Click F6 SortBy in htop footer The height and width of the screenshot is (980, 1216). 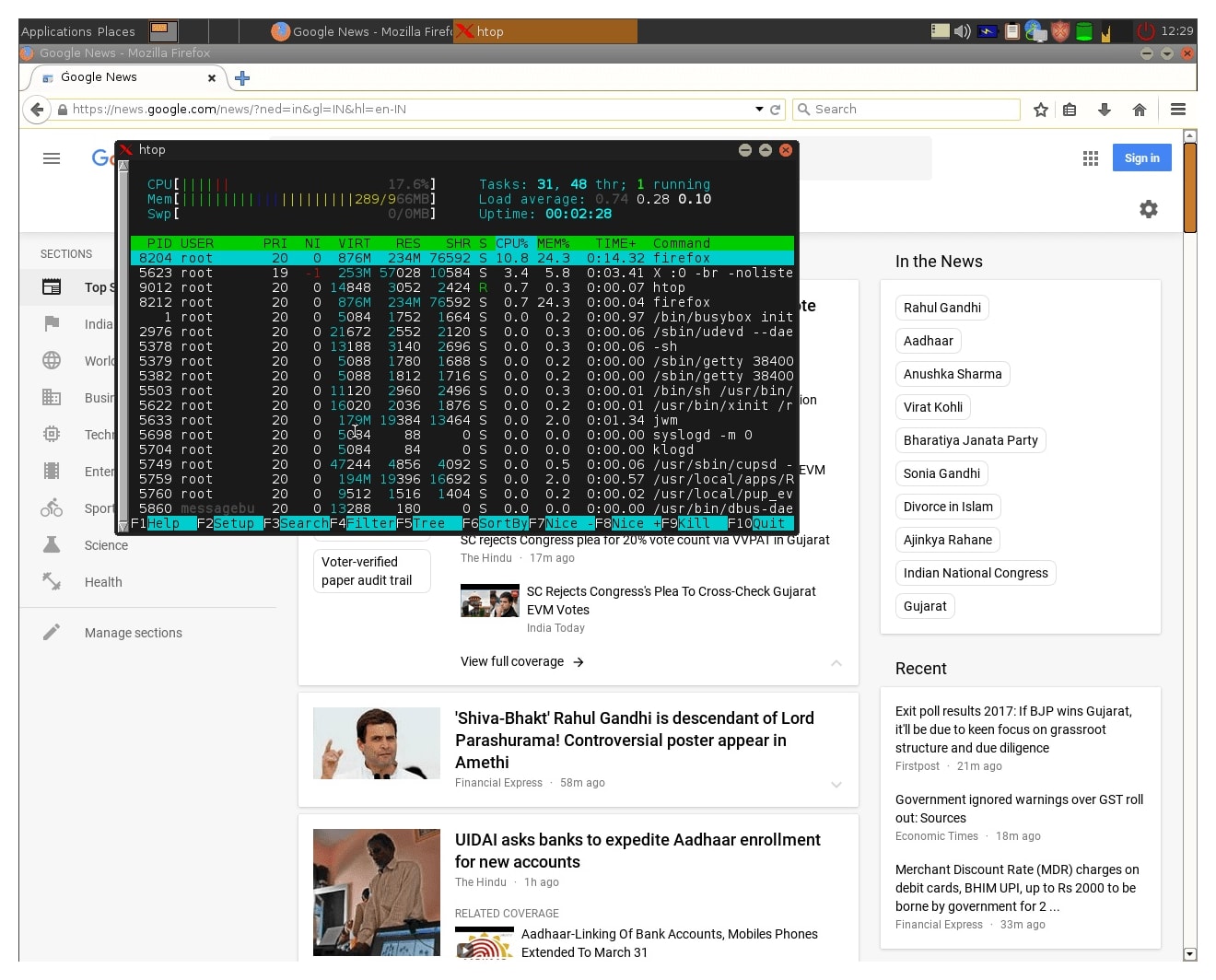[x=496, y=523]
